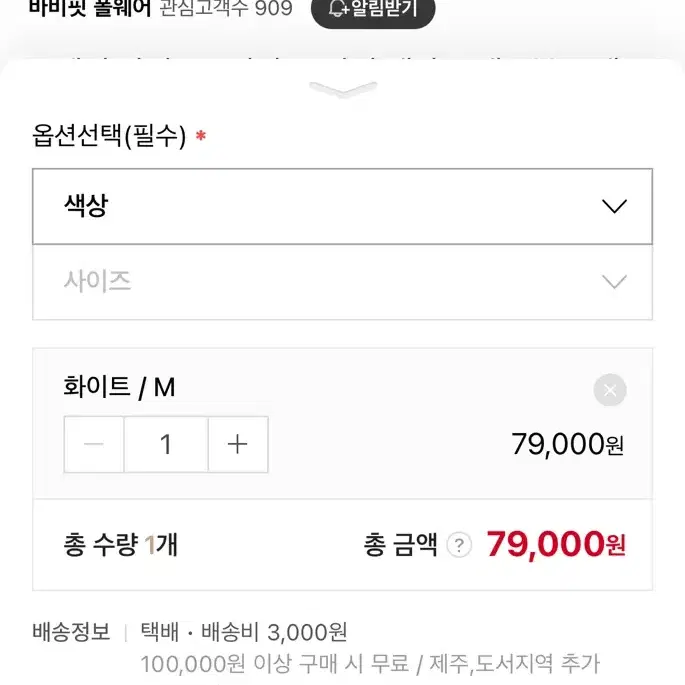
Task: Click the chevron arrow on the 색상 field
Action: tap(614, 206)
